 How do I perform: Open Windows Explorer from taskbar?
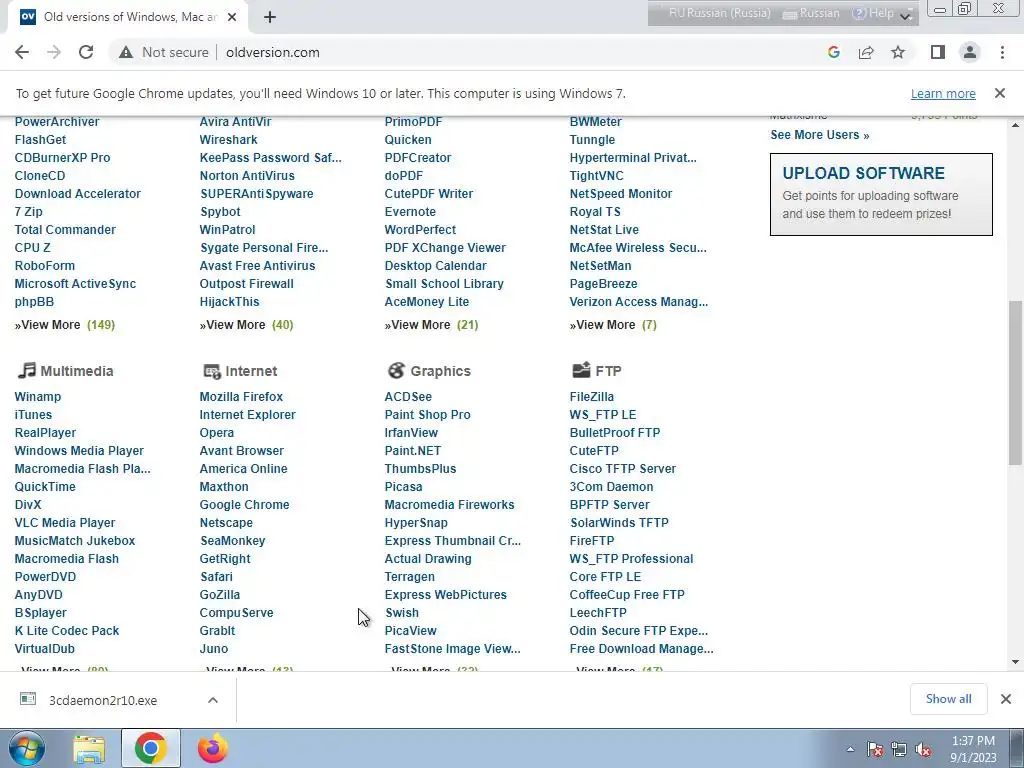(89, 749)
